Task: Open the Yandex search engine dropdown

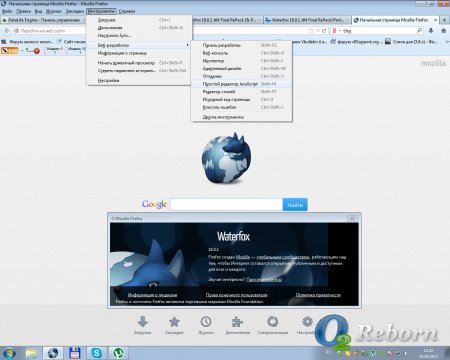Action: pyautogui.click(x=336, y=31)
